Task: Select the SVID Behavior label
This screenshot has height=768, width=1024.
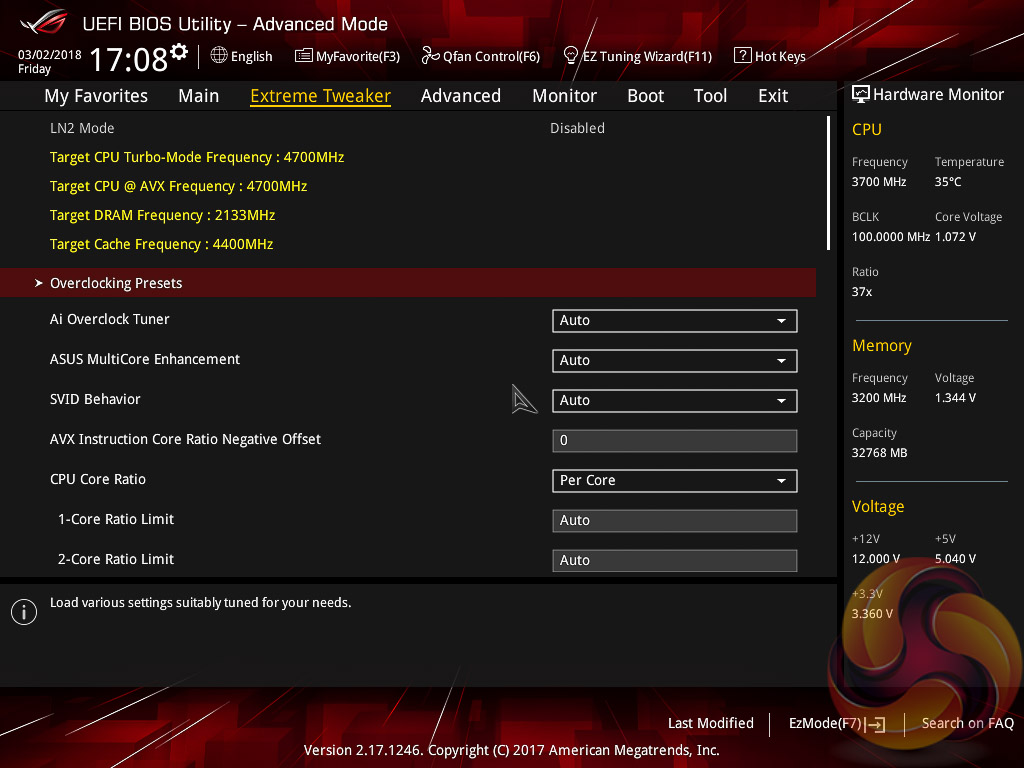Action: click(95, 399)
